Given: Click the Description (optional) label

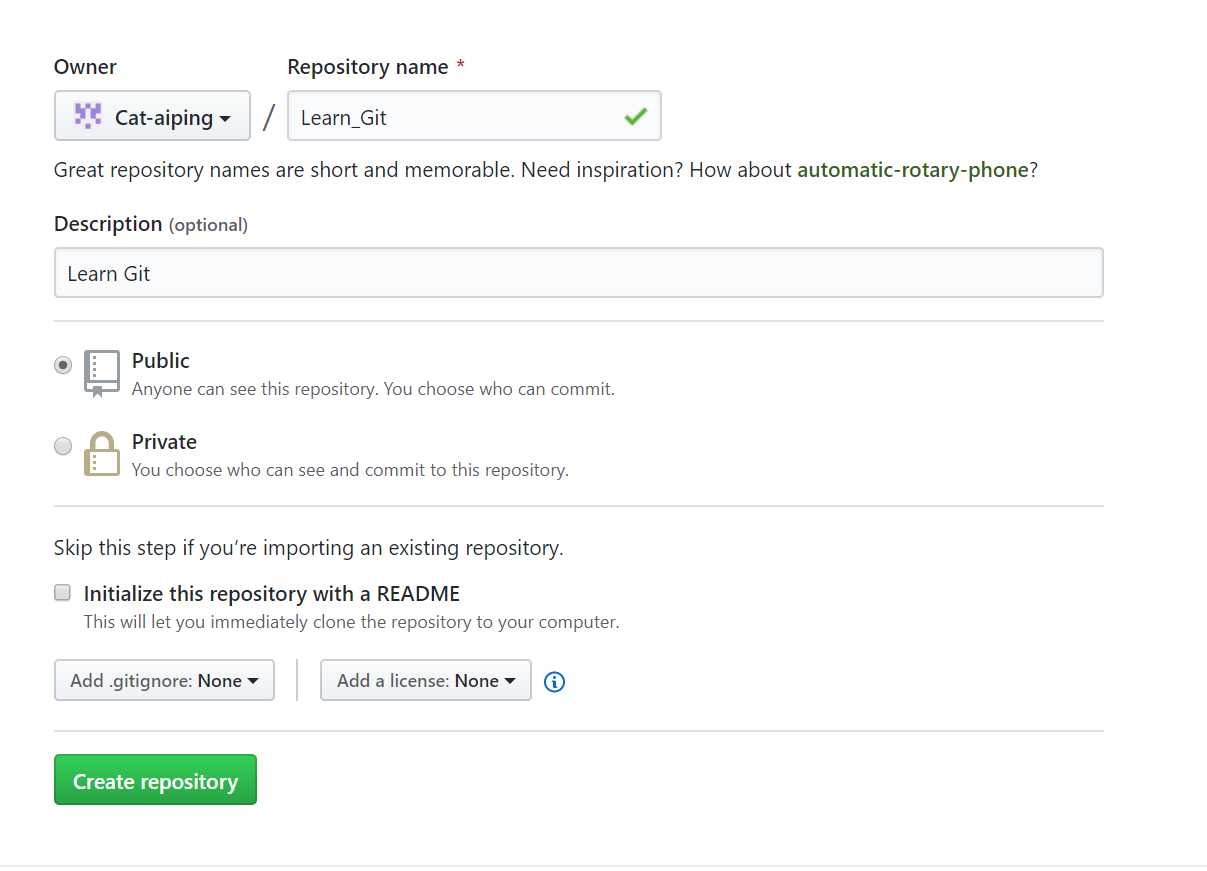Looking at the screenshot, I should tap(151, 224).
